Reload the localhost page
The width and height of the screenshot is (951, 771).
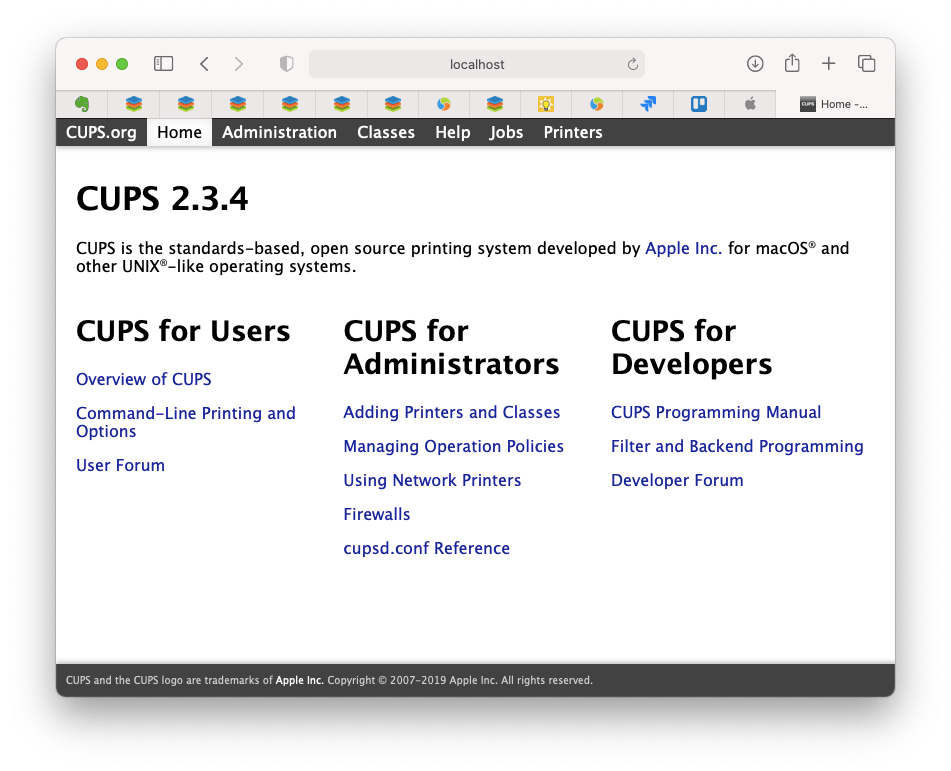point(632,63)
